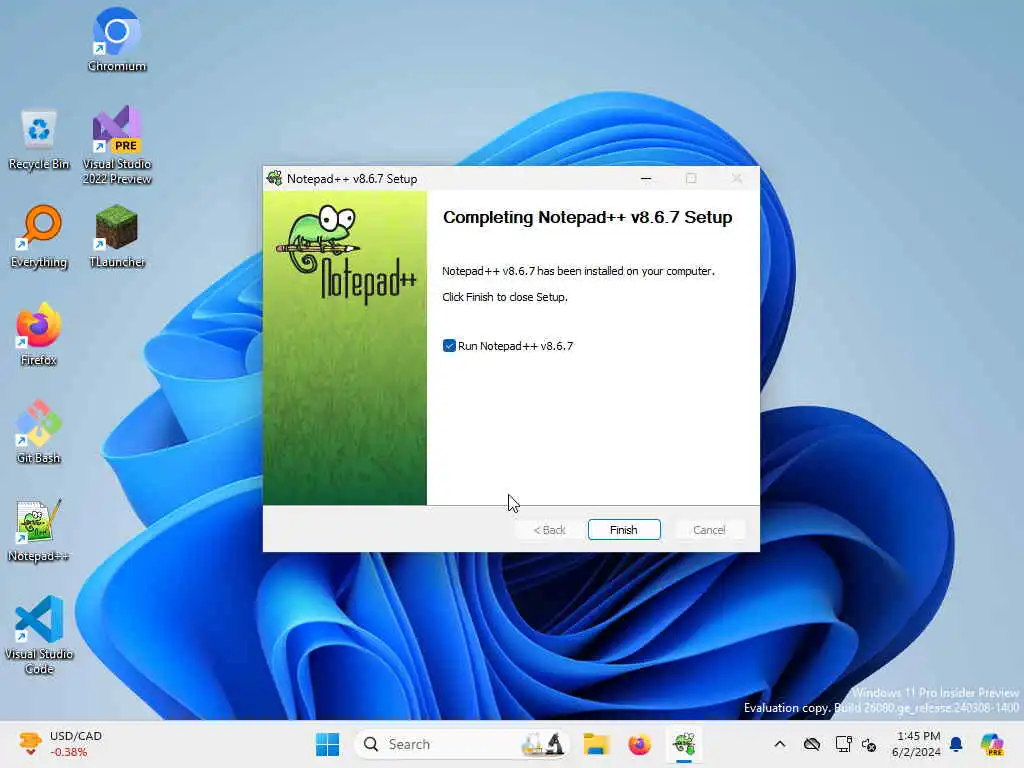Open Firefox from the taskbar
Screen dimensions: 1024x768
[x=639, y=744]
